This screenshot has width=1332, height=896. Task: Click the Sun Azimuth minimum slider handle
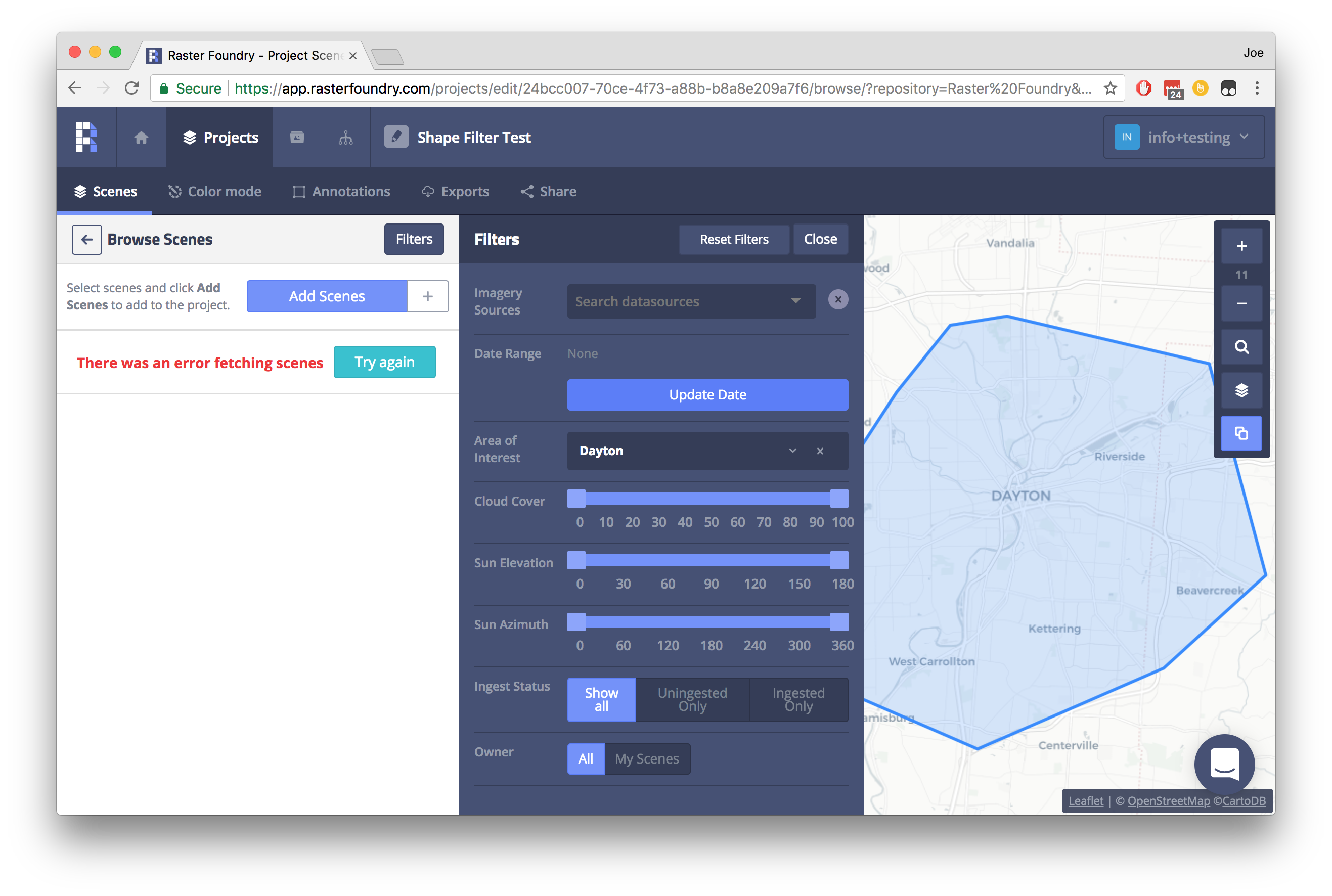click(576, 622)
